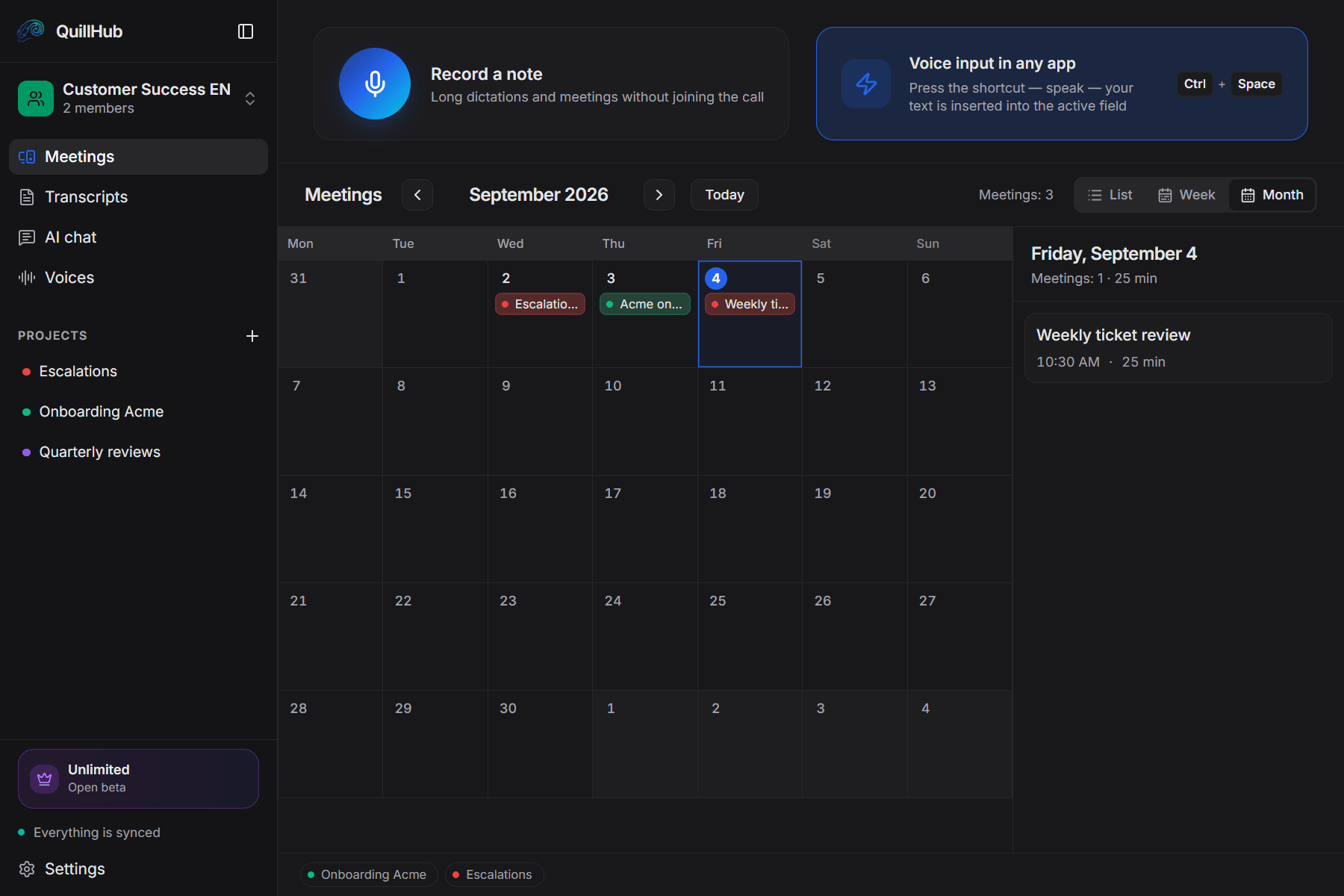The height and width of the screenshot is (896, 1344).
Task: Click the voice input lightning bolt icon
Action: [866, 84]
